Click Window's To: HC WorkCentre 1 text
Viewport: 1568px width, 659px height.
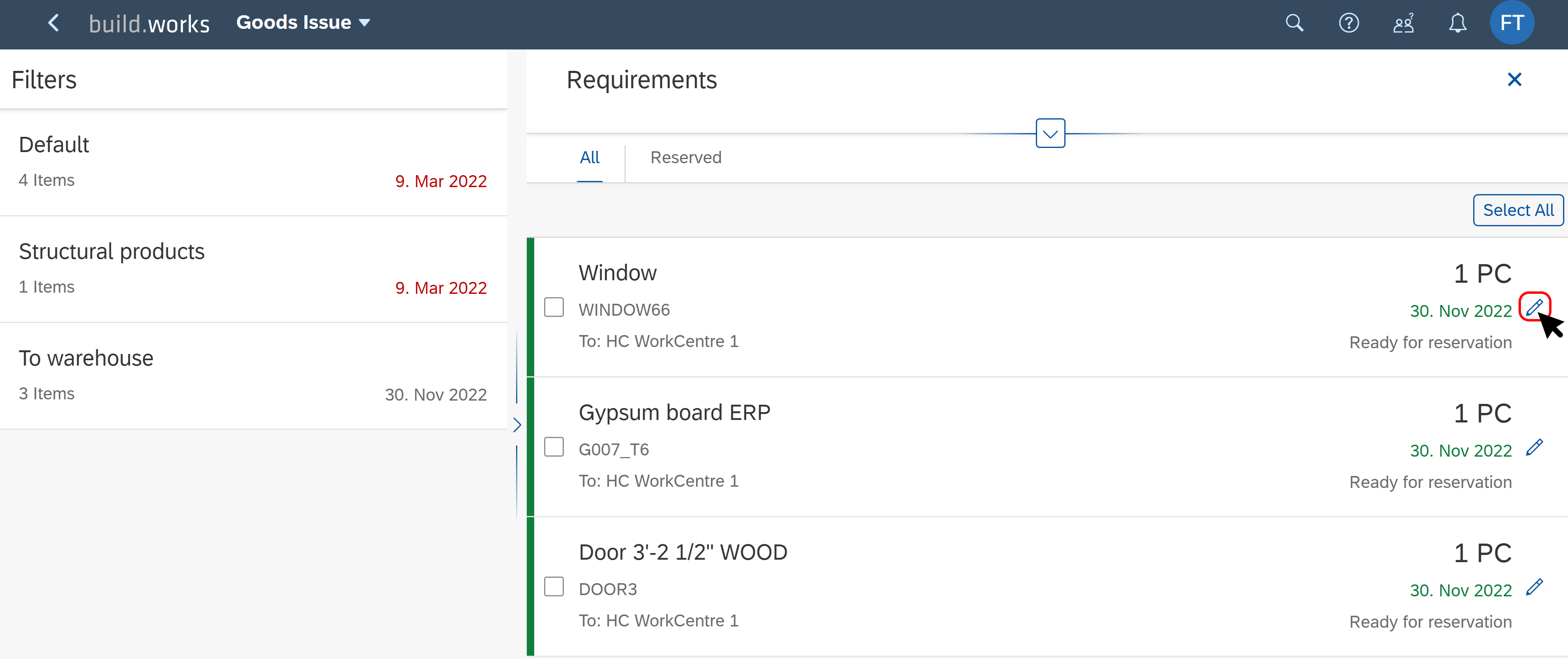659,342
